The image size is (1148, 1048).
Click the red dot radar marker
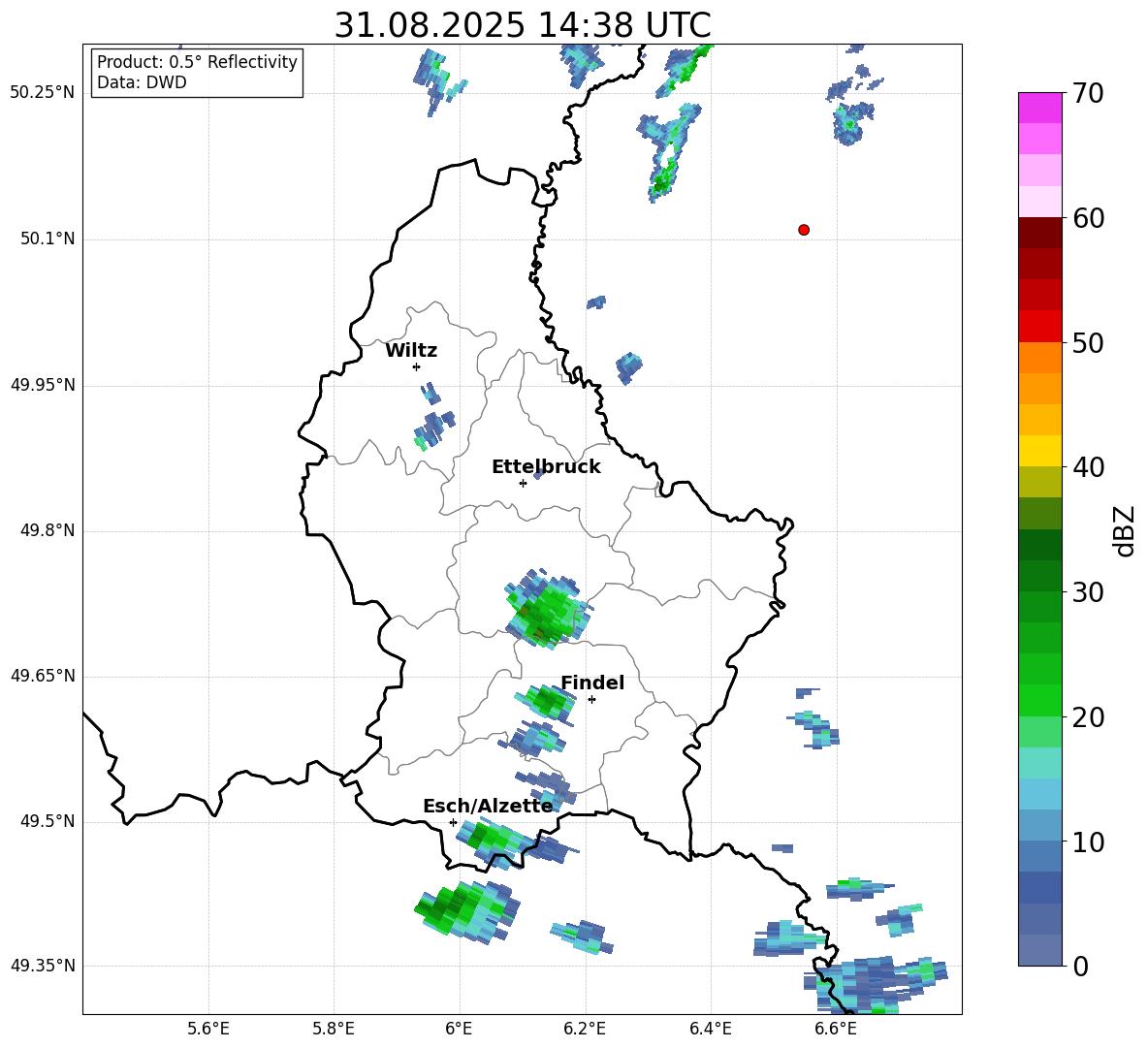804,230
